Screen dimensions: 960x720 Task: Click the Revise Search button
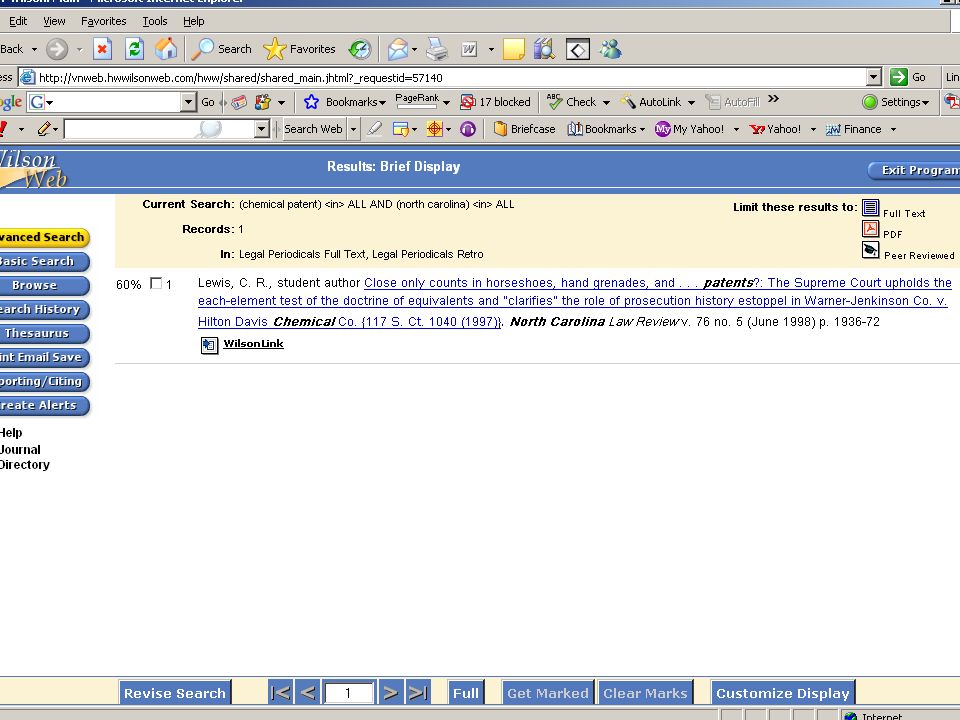pos(174,692)
